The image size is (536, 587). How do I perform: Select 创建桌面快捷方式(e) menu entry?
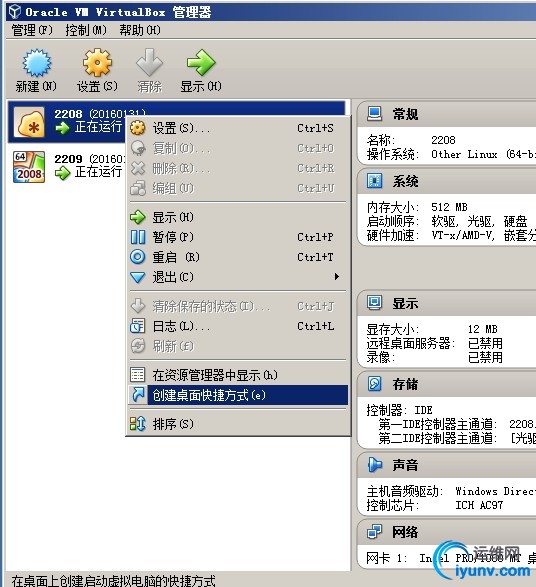238,395
